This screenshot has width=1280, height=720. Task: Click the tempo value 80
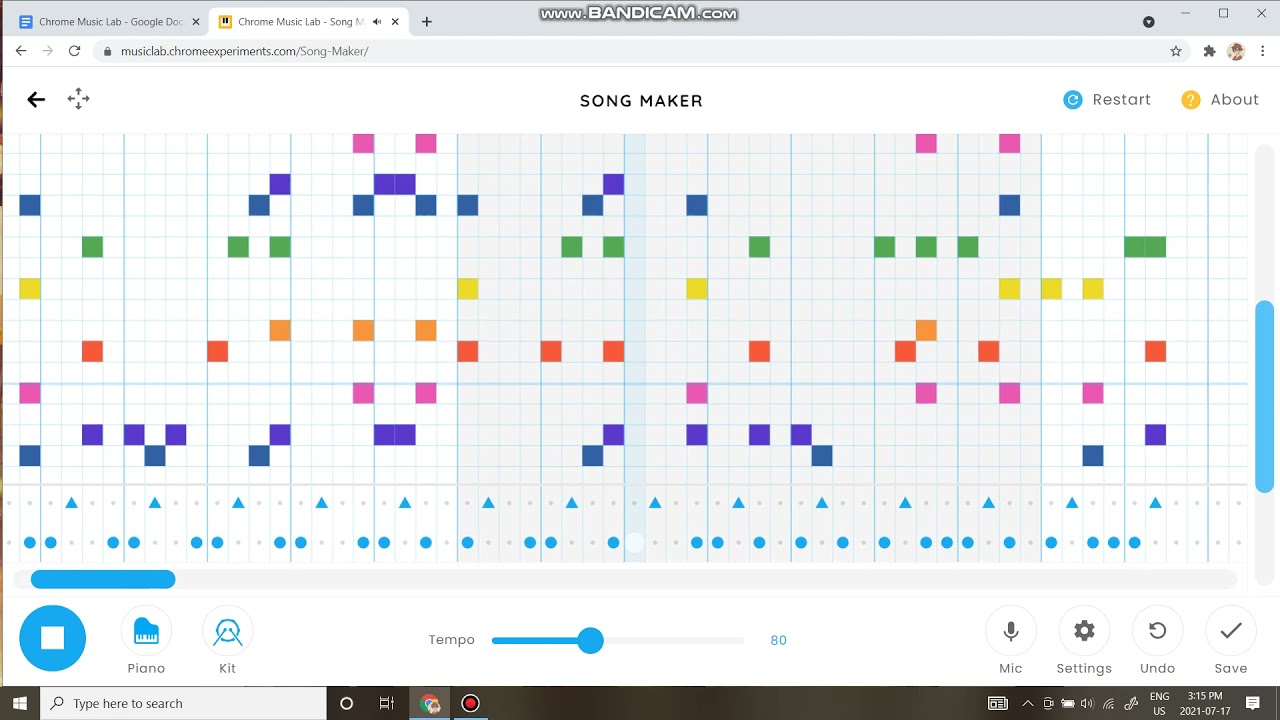[x=778, y=640]
